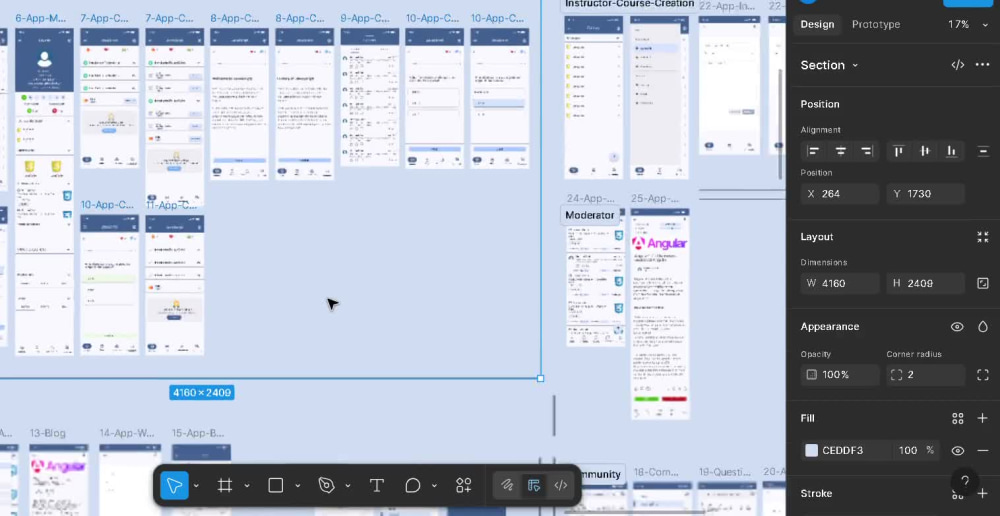Align selection to horizontal centers
Image resolution: width=1000 pixels, height=516 pixels.
841,151
